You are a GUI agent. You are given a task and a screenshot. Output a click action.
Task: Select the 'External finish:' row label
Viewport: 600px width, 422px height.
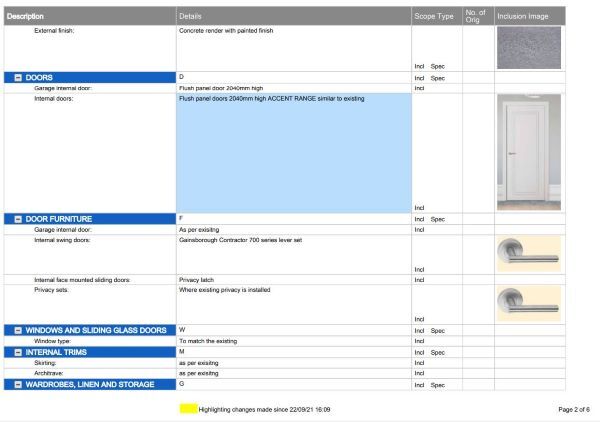tap(54, 31)
